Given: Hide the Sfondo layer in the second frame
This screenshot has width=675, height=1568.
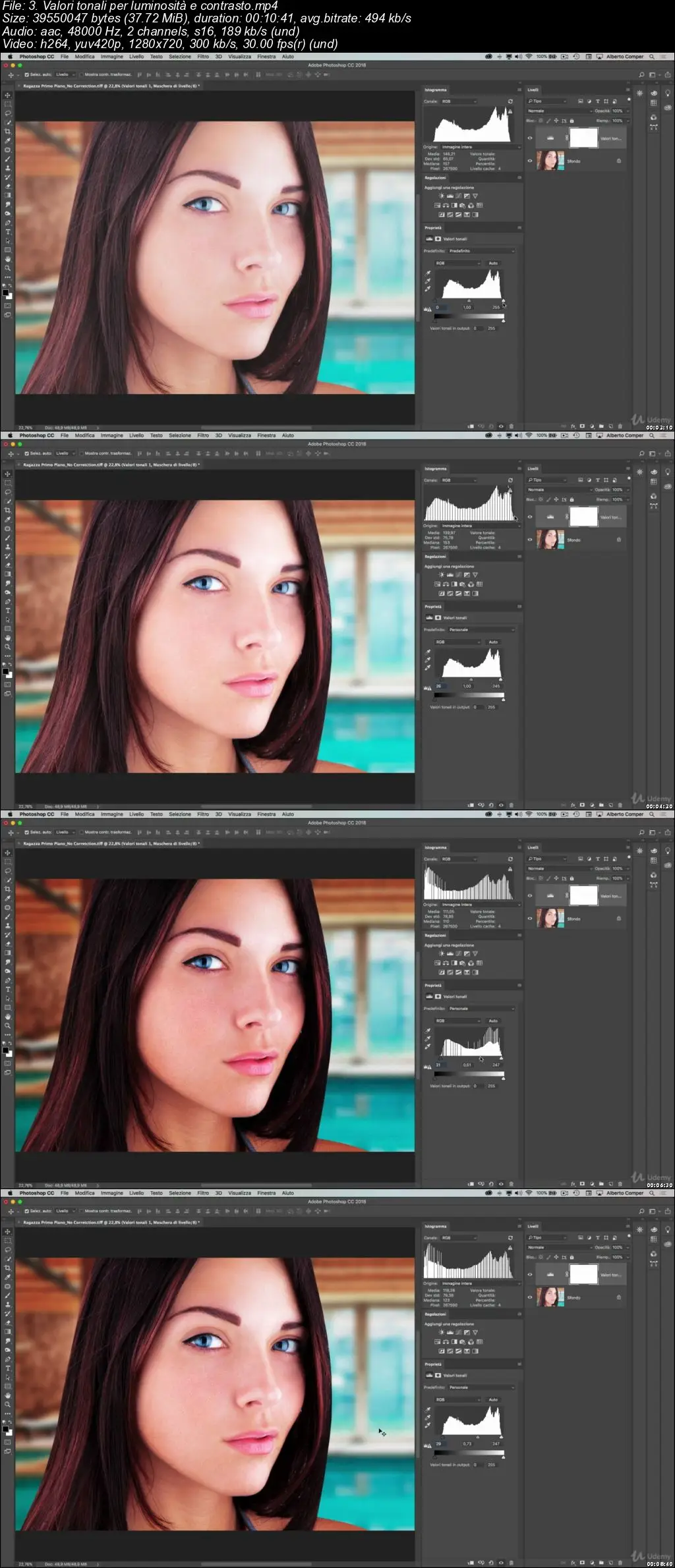Looking at the screenshot, I should (x=530, y=540).
